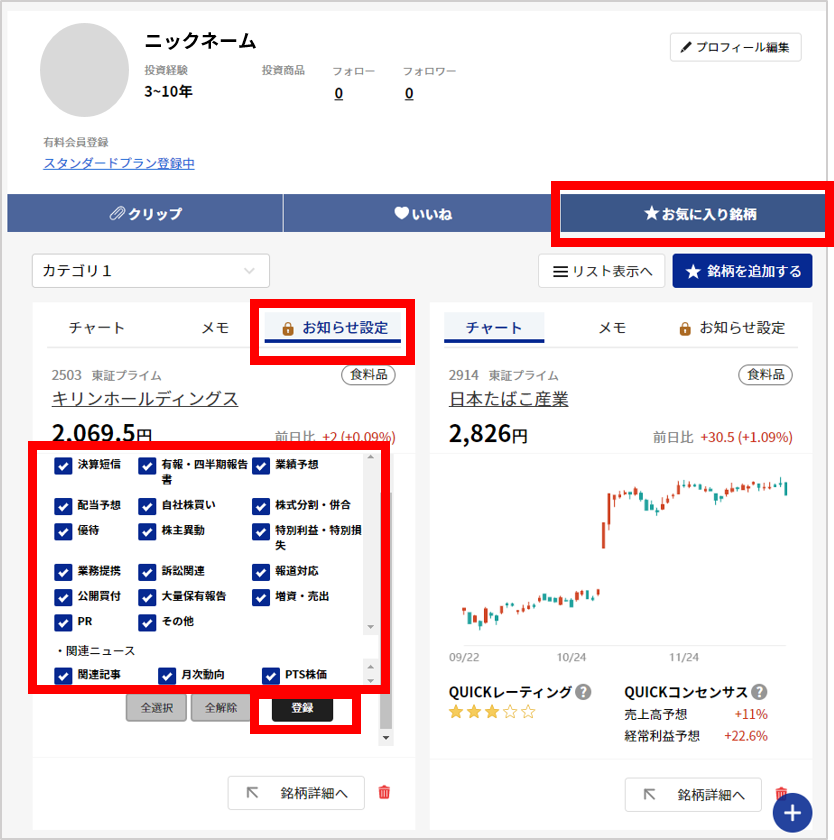Switch to the クリップ tab
834x840 pixels.
tap(145, 213)
